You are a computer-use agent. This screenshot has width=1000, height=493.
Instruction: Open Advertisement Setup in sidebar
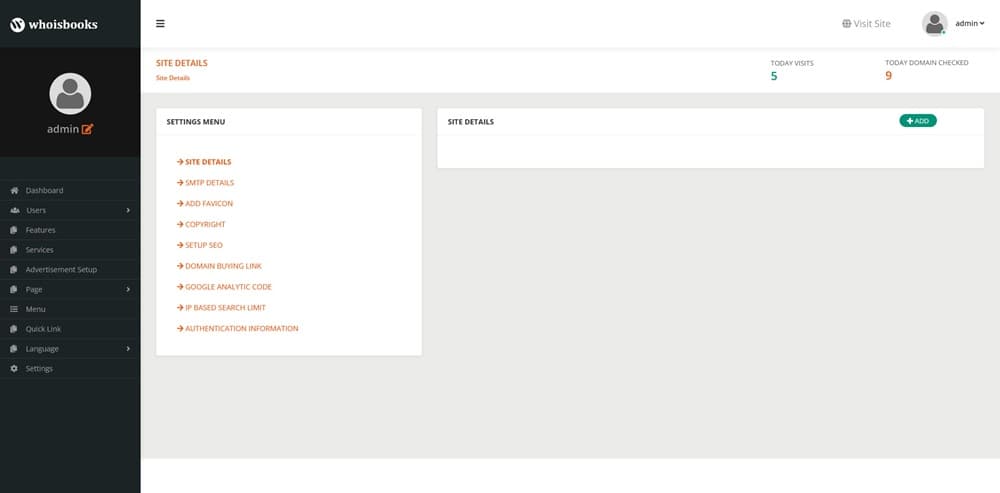click(x=60, y=269)
